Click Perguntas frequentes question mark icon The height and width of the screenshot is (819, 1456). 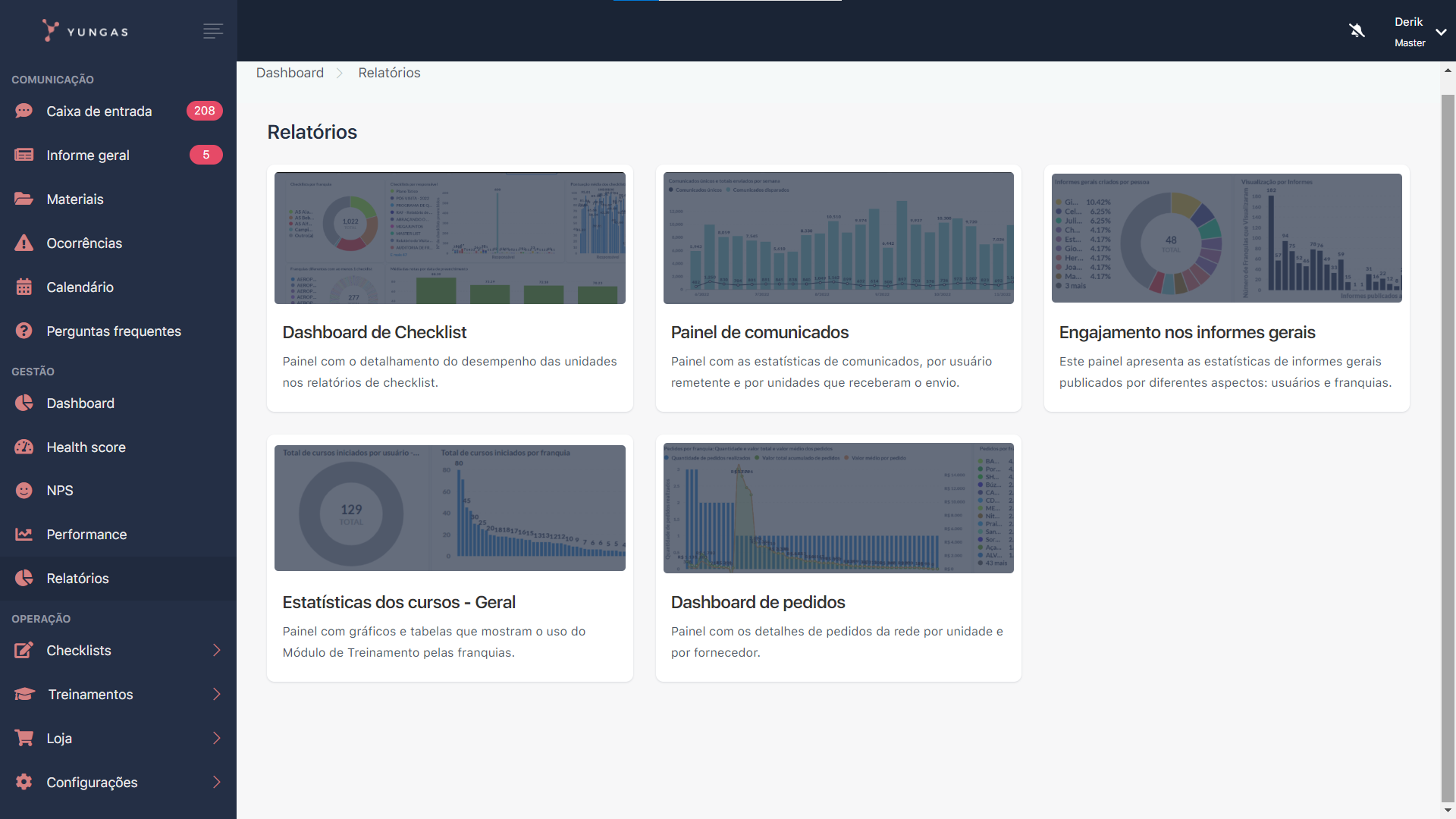point(24,331)
